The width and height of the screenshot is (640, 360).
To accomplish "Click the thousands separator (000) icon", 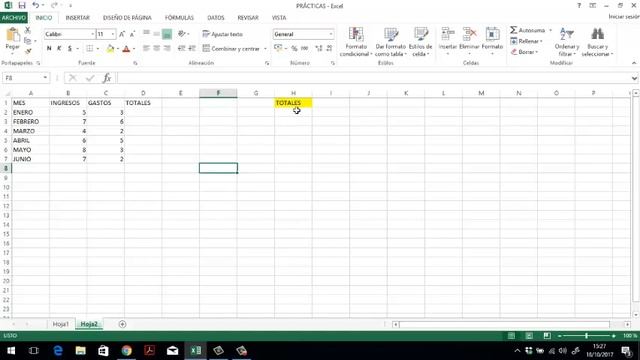I will 304,49.
